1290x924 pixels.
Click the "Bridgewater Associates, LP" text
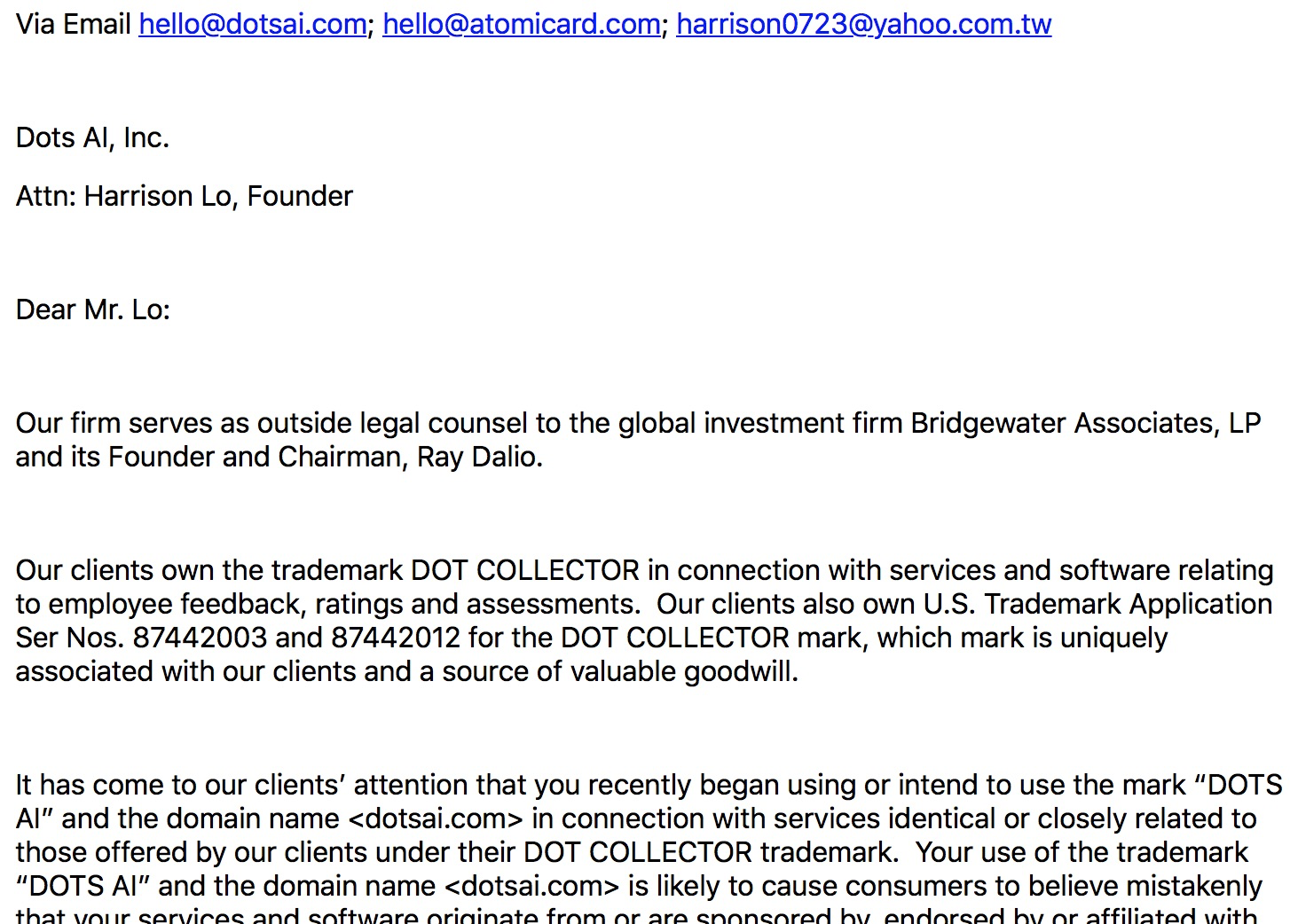click(x=1085, y=423)
